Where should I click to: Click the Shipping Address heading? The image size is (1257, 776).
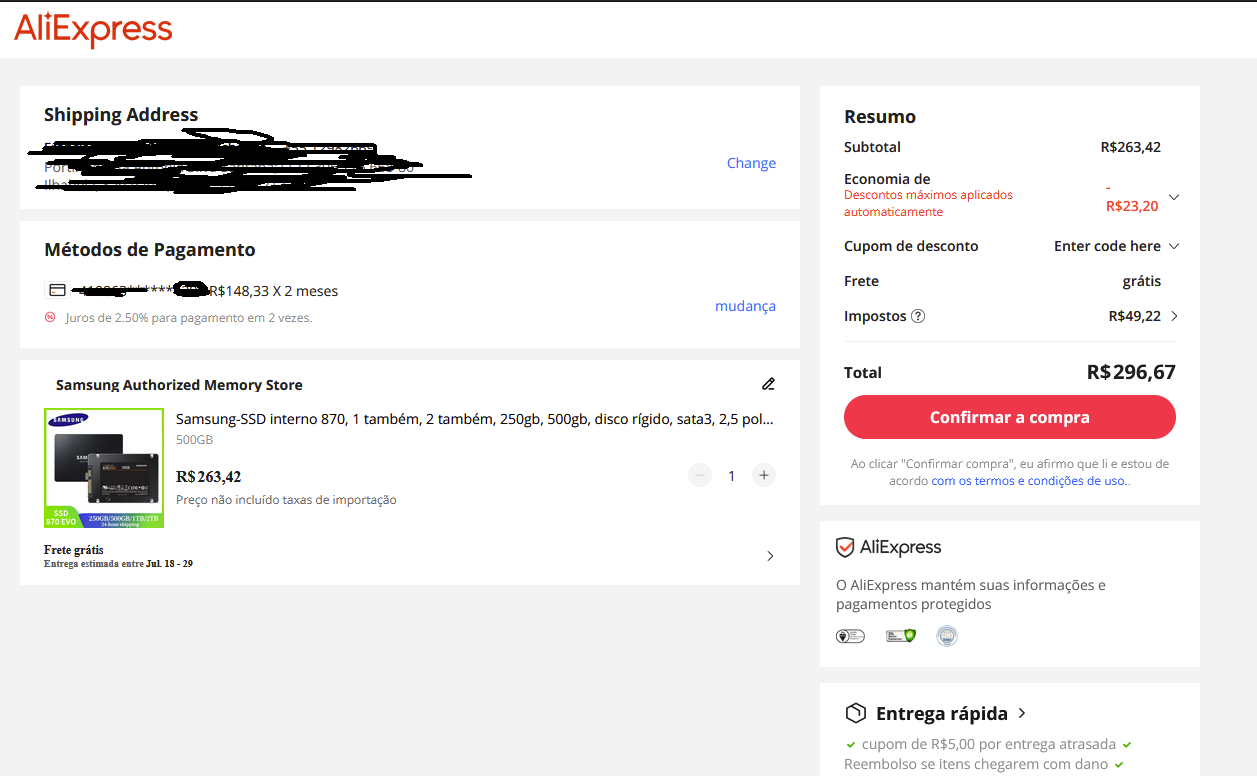(x=121, y=115)
